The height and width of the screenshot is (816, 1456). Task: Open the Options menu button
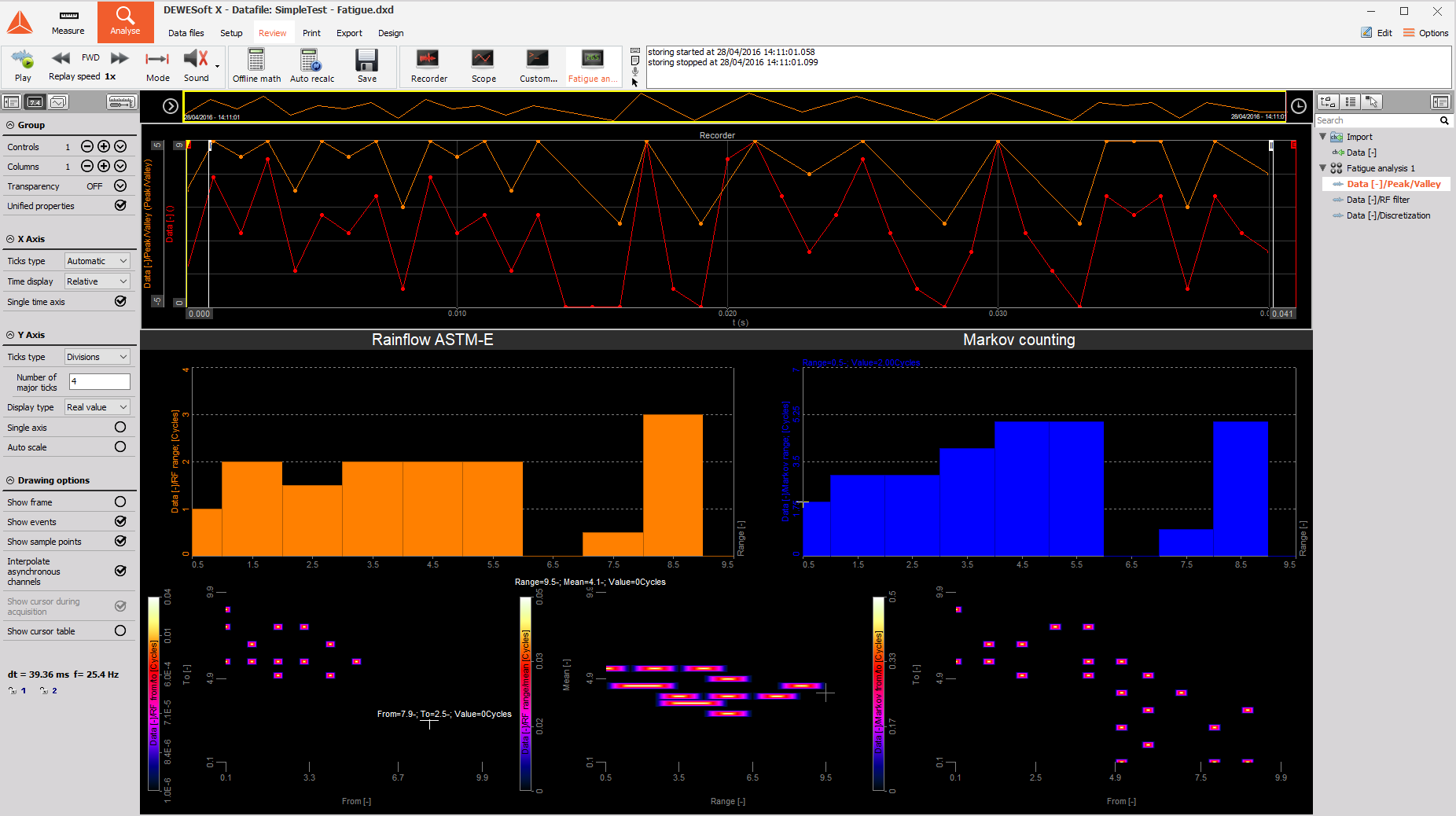coord(1426,33)
